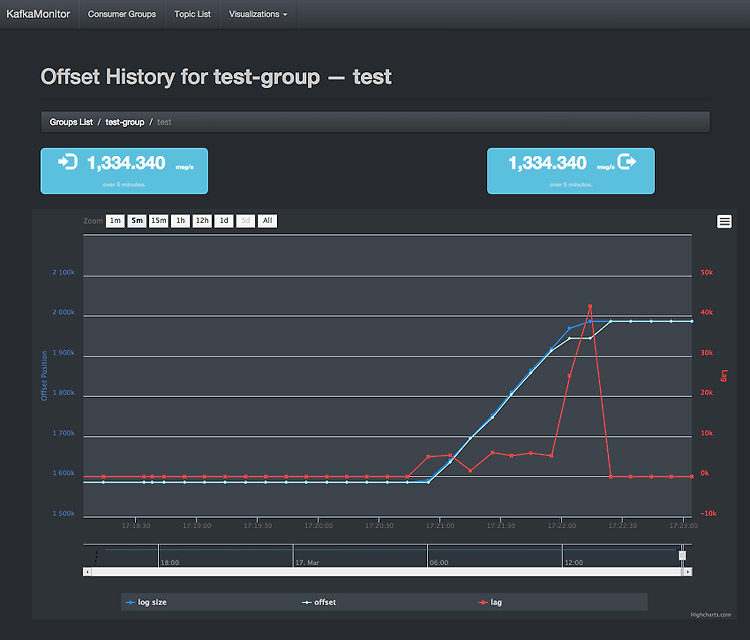Go to Groups List breadcrumb
Viewport: 750px width, 640px height.
click(x=71, y=122)
